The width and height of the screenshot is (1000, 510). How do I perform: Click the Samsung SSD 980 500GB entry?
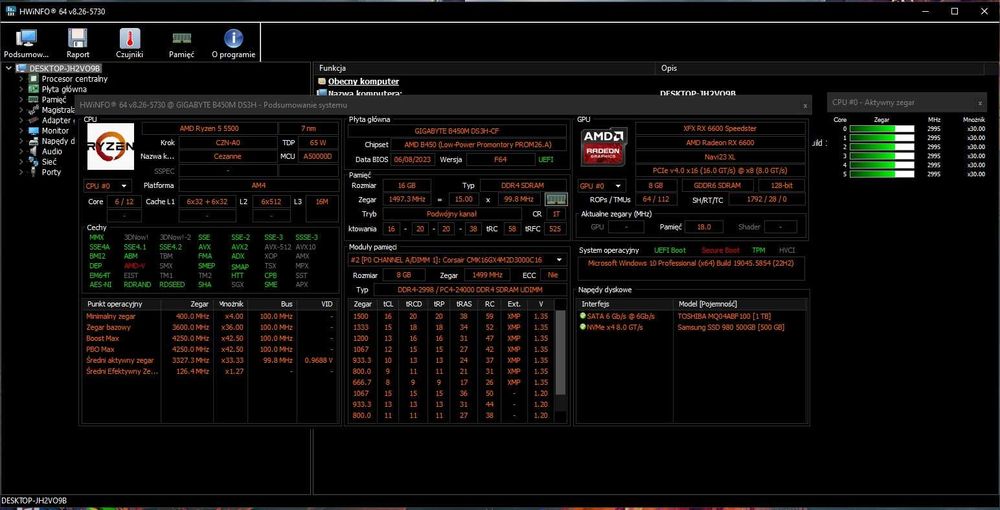[x=731, y=327]
